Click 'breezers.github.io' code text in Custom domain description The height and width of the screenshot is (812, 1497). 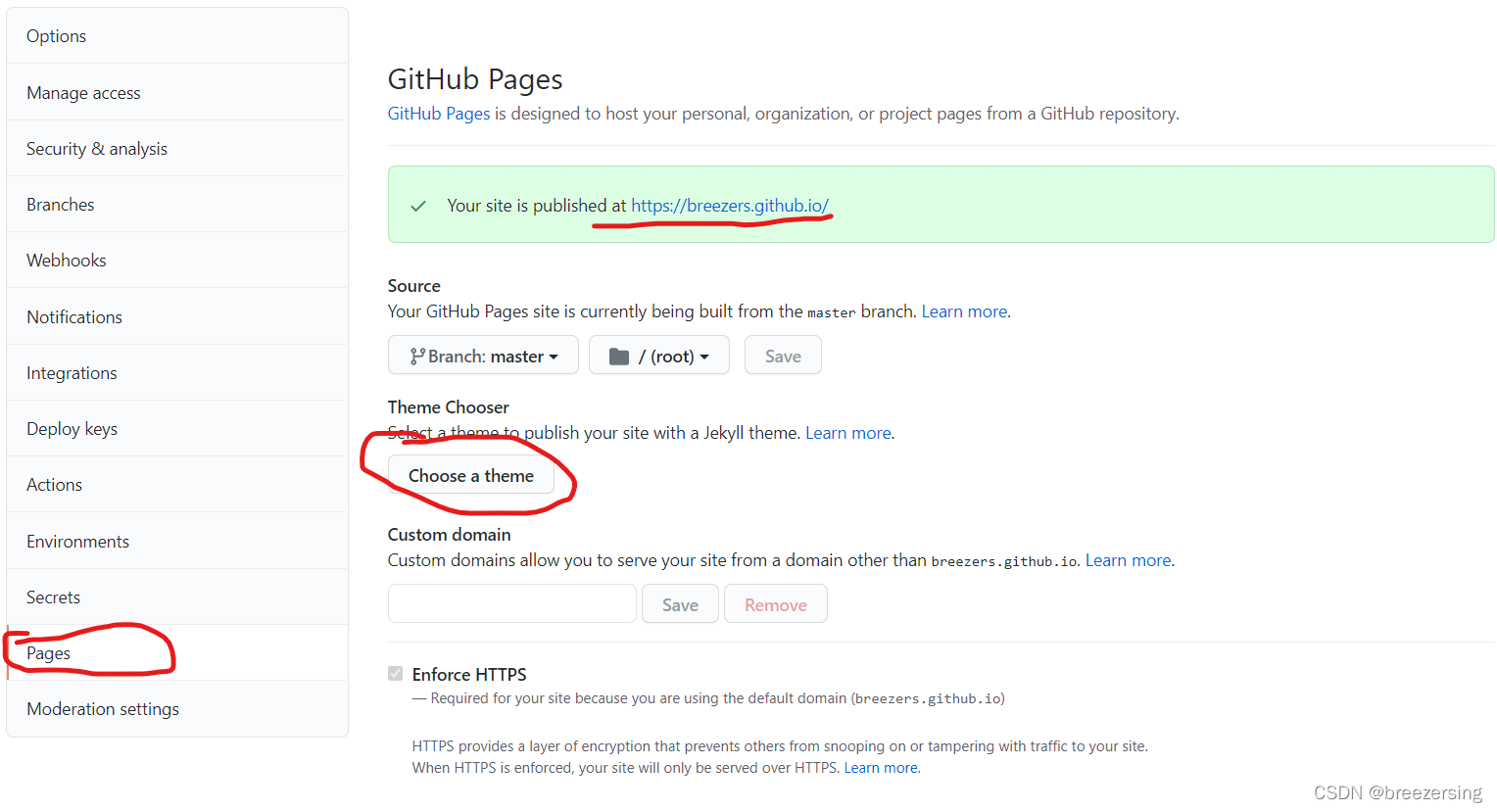[x=1005, y=561]
